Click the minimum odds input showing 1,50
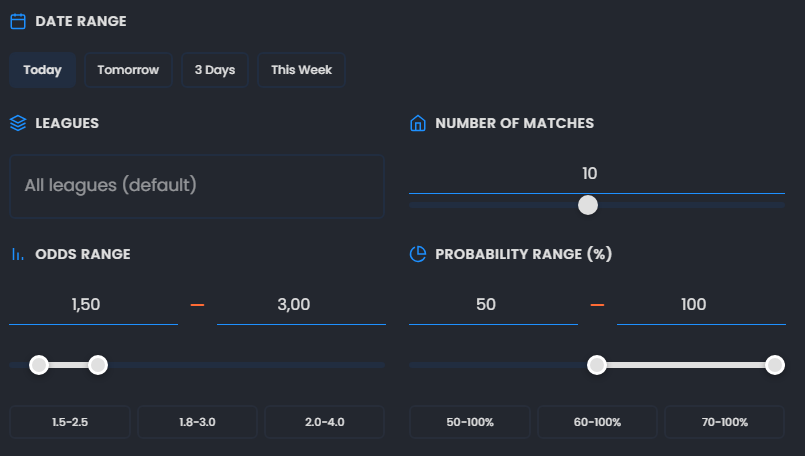 pos(93,305)
